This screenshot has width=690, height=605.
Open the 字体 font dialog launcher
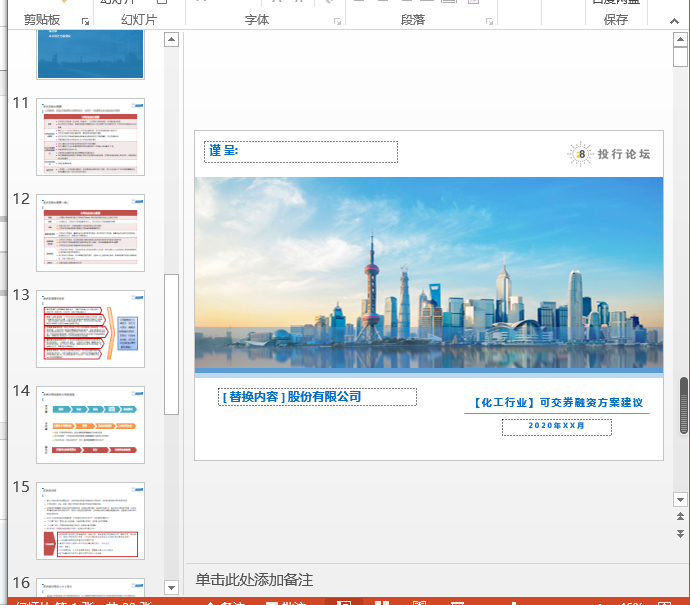(338, 22)
